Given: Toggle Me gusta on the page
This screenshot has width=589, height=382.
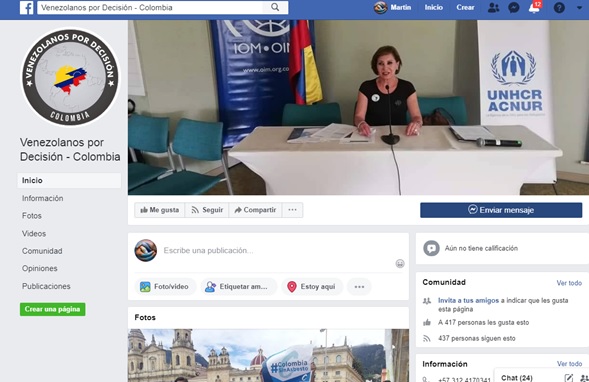Looking at the screenshot, I should 160,210.
